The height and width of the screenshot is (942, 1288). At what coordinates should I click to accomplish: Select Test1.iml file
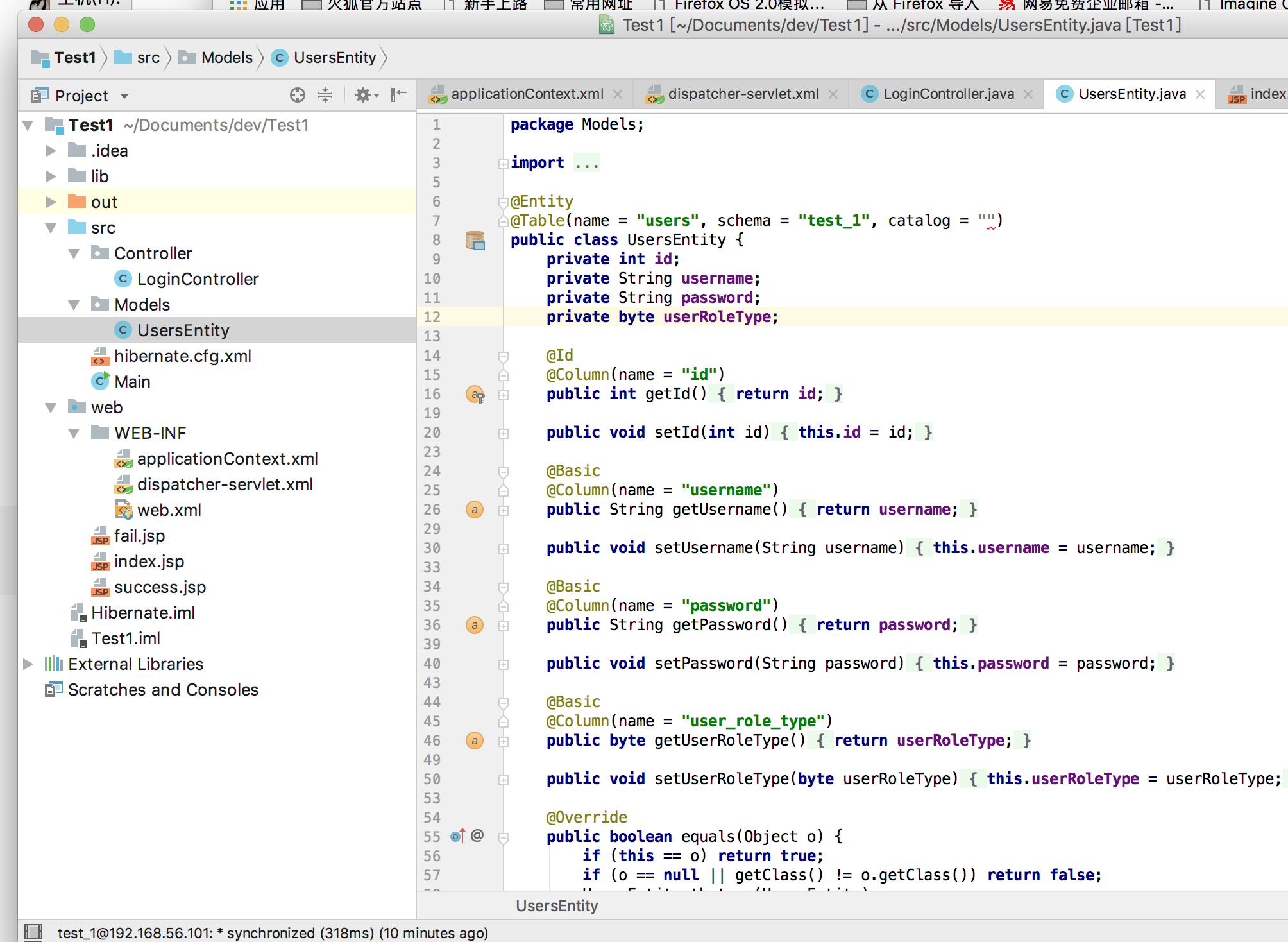(125, 638)
